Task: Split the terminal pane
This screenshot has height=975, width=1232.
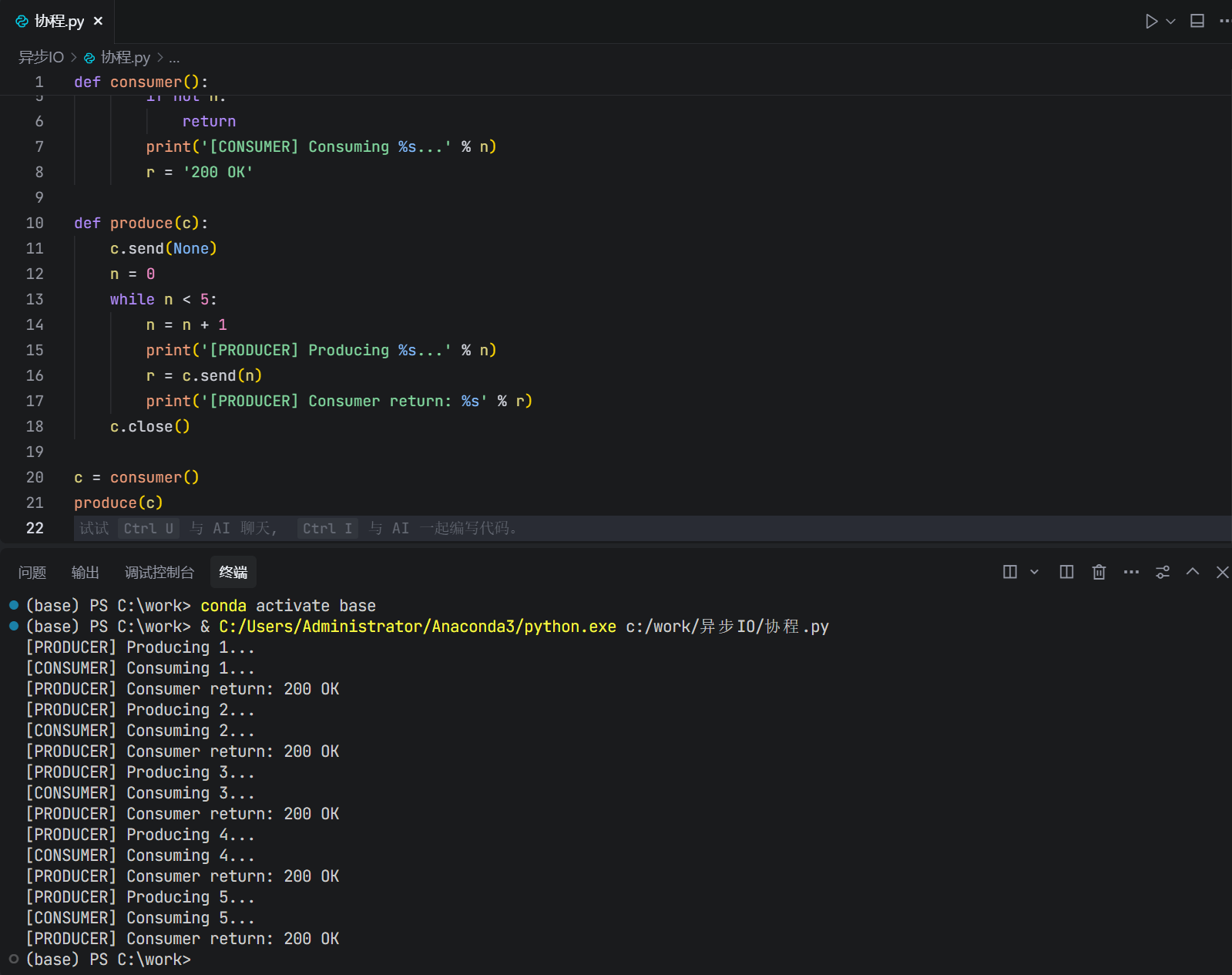Action: [x=1066, y=572]
